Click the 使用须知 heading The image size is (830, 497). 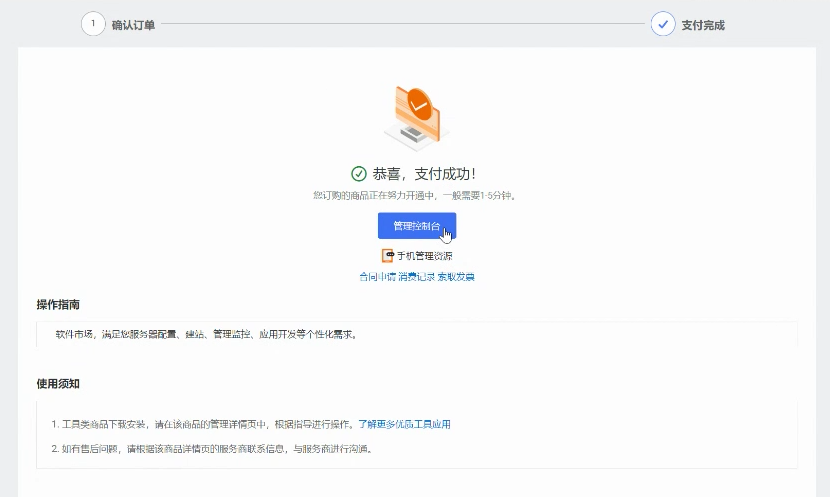(x=58, y=384)
